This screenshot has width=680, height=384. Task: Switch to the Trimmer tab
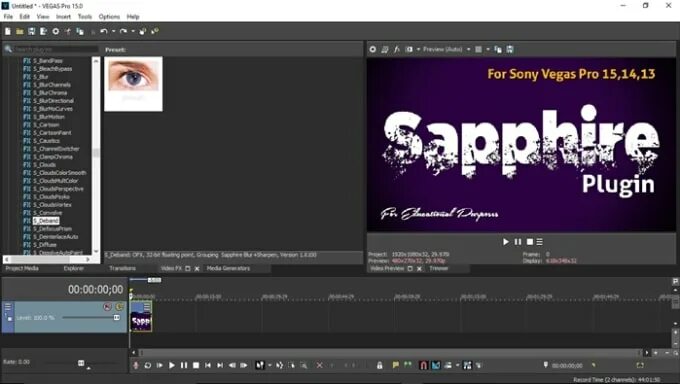(x=438, y=268)
